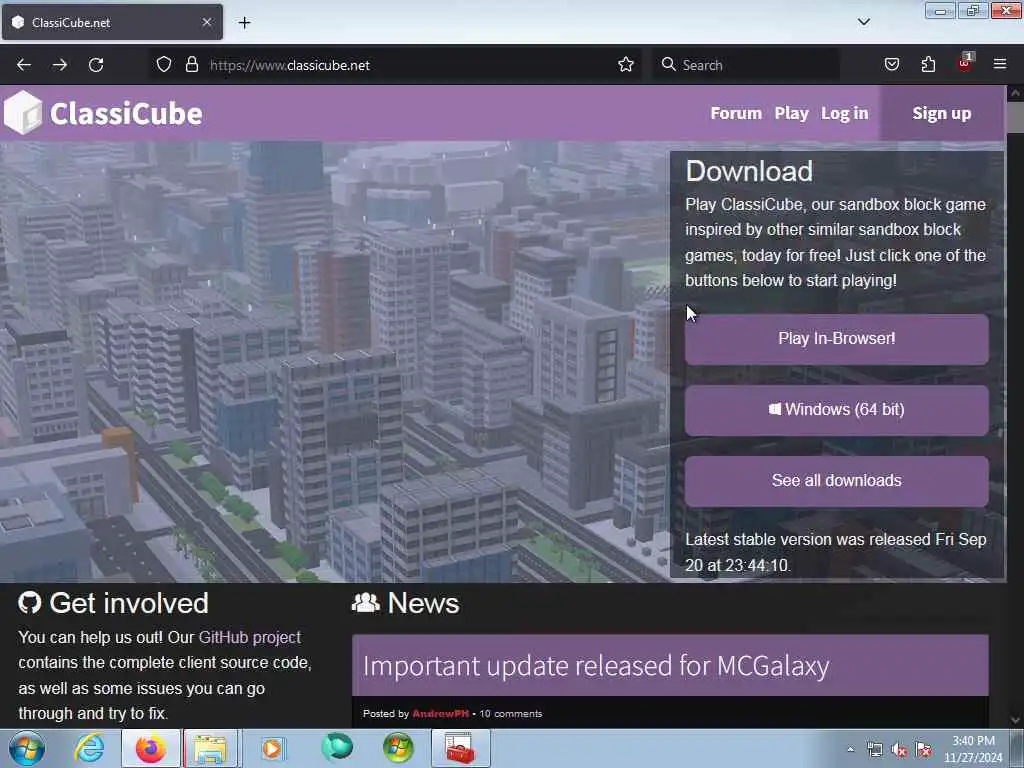The image size is (1024, 768).
Task: Click the browser Forward arrow
Action: pyautogui.click(x=60, y=65)
